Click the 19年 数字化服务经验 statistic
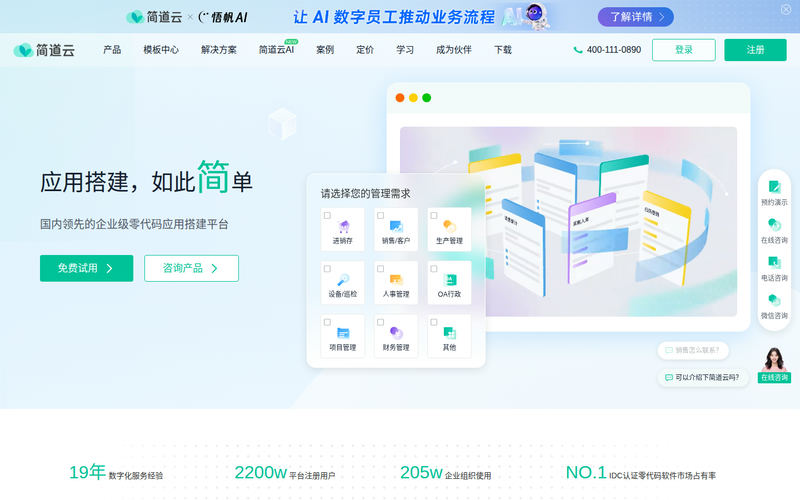Screen dimensions: 800x500 coord(116,472)
